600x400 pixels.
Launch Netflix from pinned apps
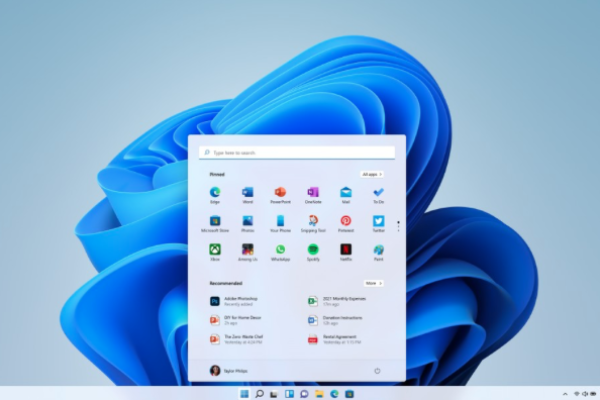[345, 249]
